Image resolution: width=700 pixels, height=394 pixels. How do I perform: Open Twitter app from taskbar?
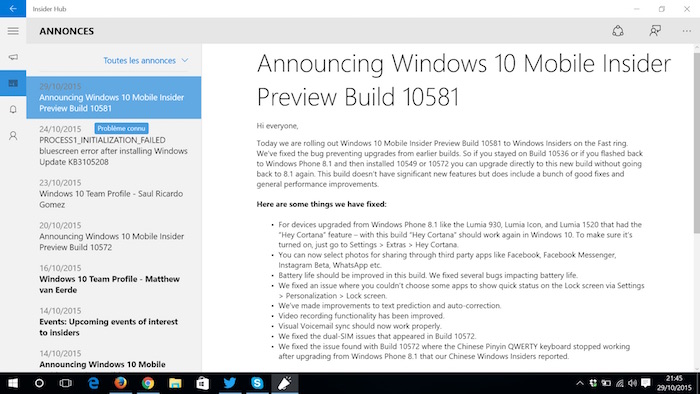point(229,383)
